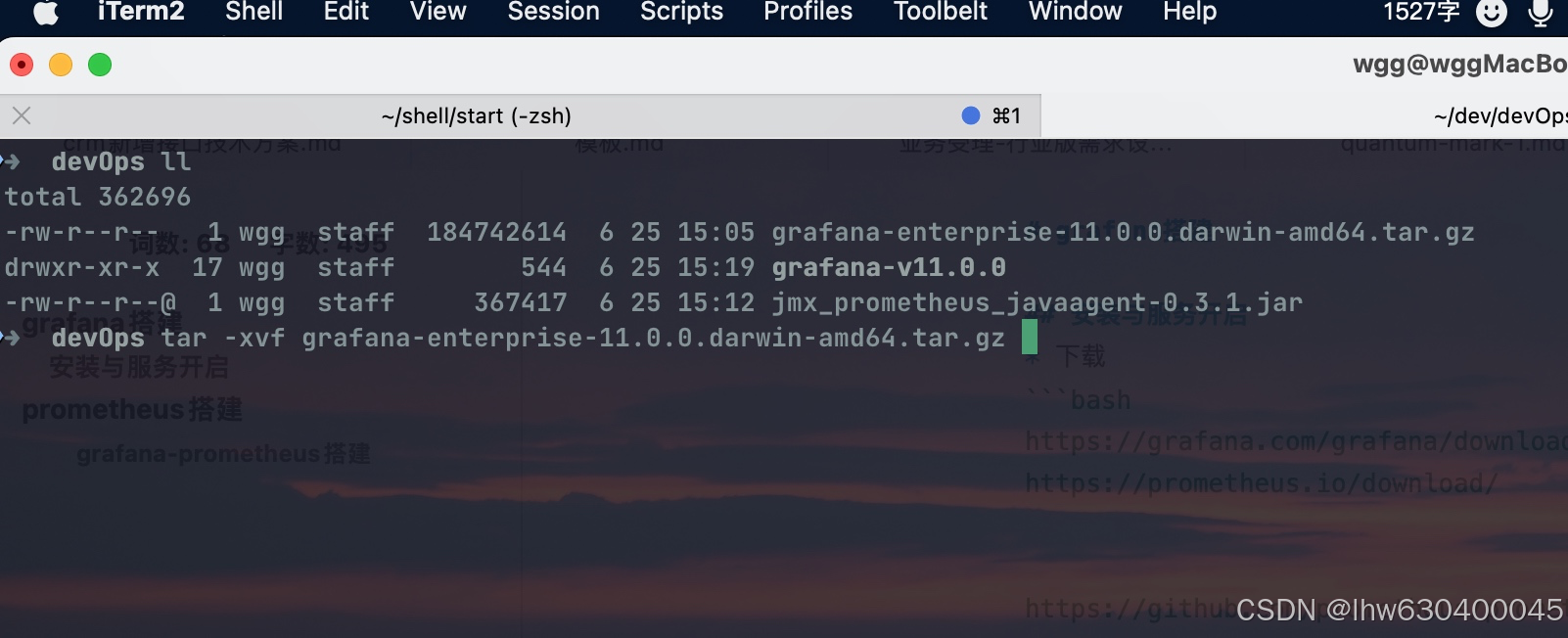
Task: Click the green terminal cursor block
Action: (x=1030, y=338)
